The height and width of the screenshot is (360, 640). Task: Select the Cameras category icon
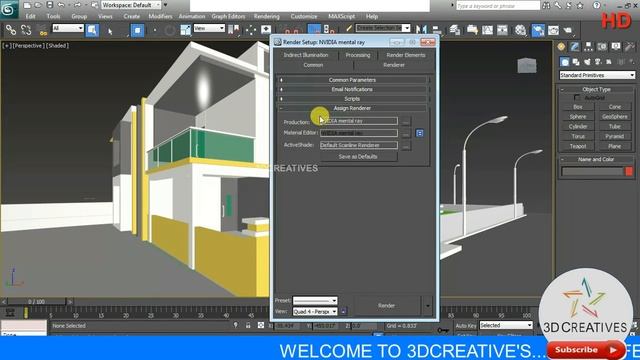point(598,62)
